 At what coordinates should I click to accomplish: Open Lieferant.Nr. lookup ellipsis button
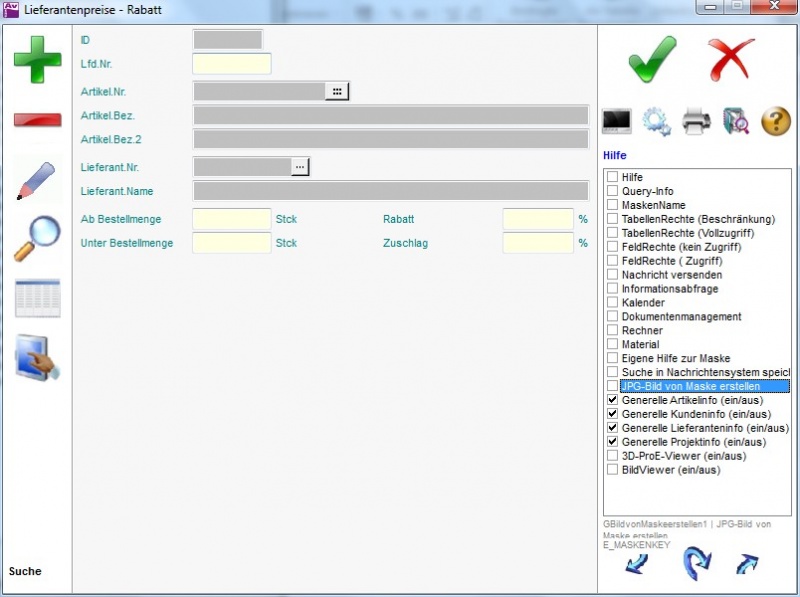[300, 167]
